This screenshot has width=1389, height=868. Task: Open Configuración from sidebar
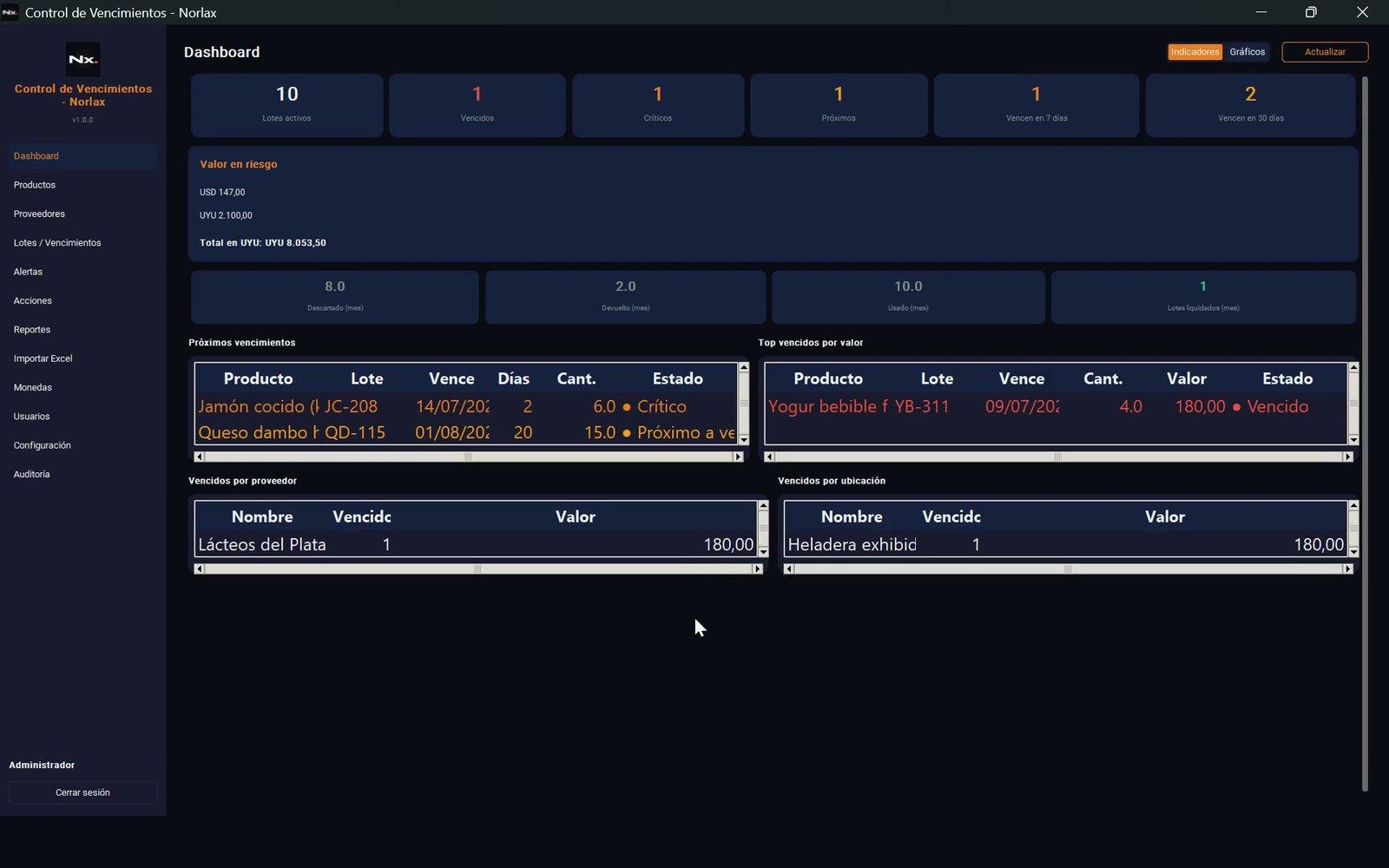click(x=83, y=445)
